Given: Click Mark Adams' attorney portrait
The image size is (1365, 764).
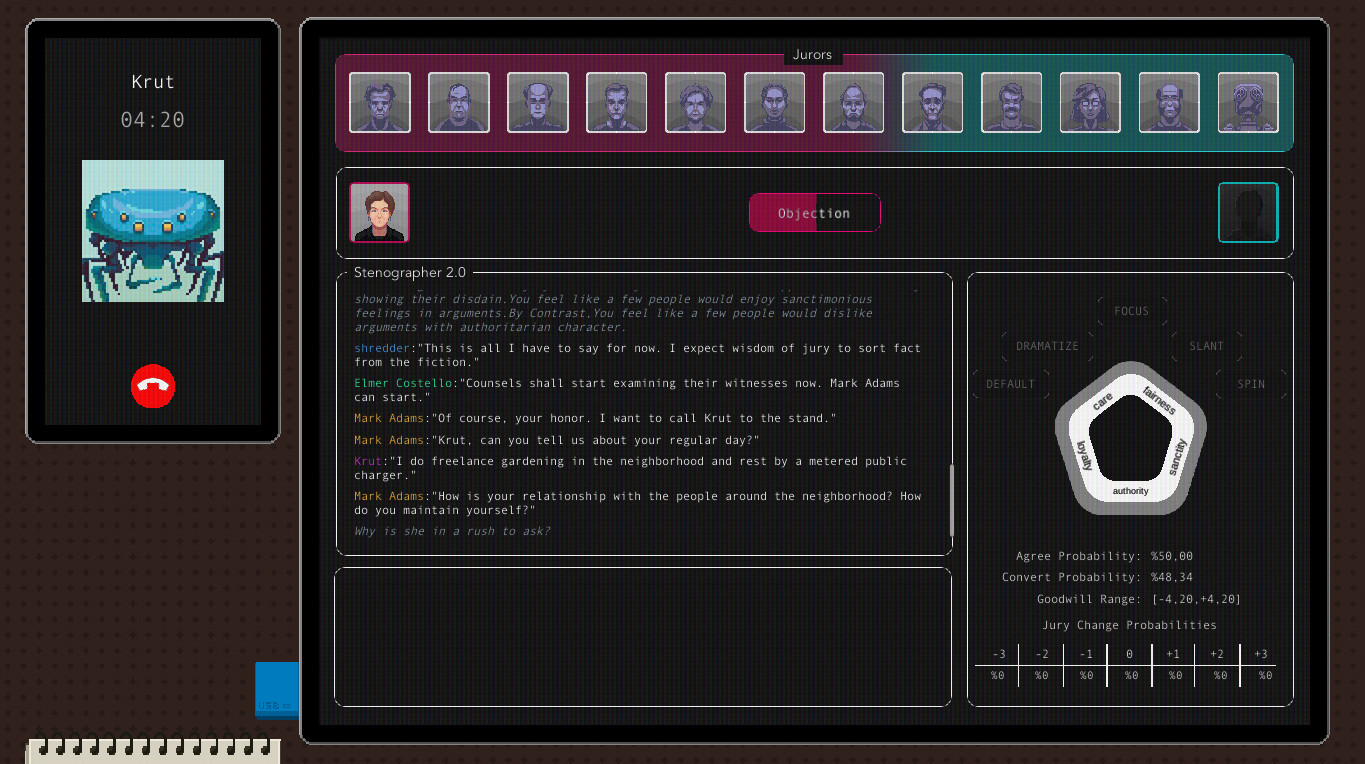Looking at the screenshot, I should tap(379, 212).
